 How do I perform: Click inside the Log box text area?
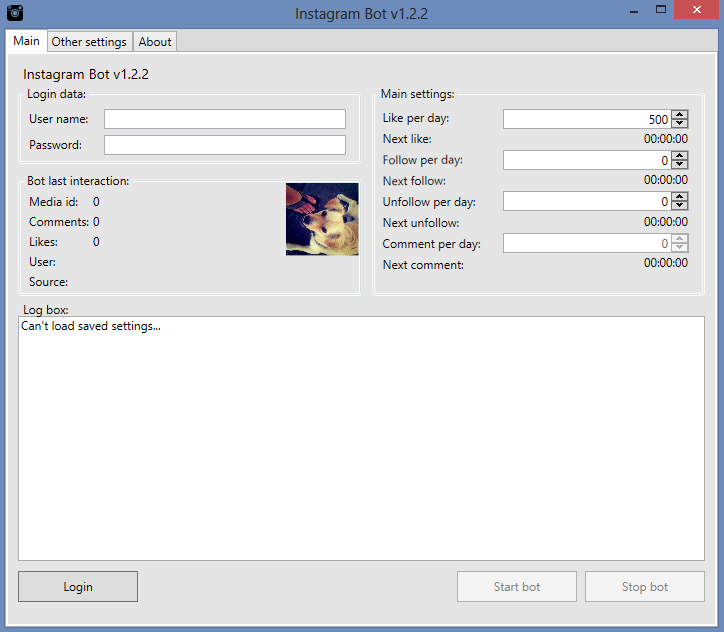[362, 439]
